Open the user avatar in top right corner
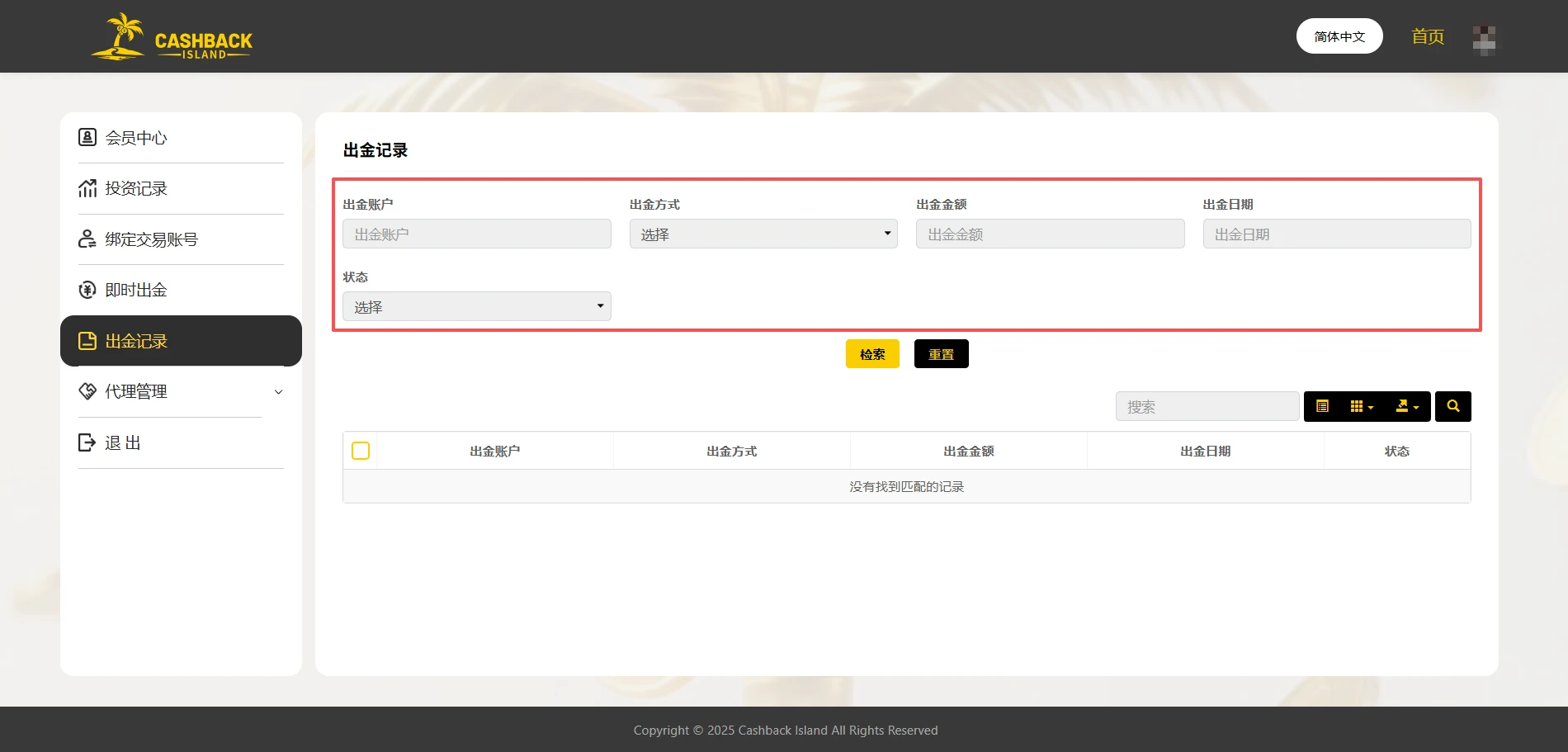This screenshot has height=752, width=1568. point(1485,39)
